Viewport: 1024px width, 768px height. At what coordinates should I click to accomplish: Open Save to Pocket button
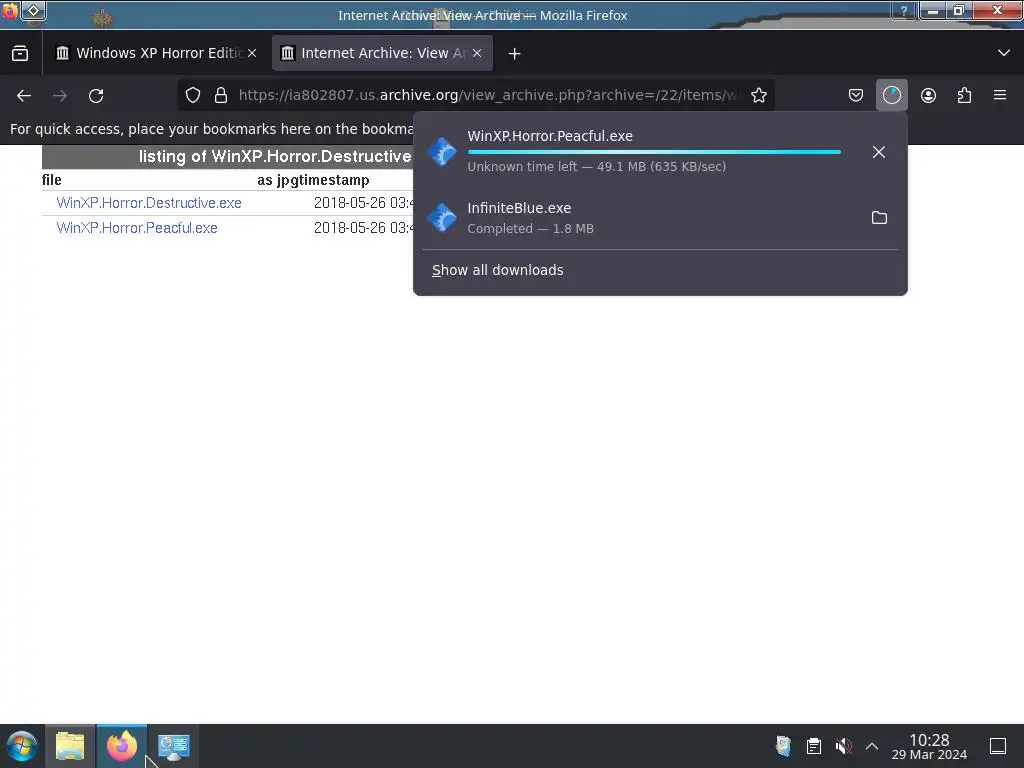click(x=856, y=95)
